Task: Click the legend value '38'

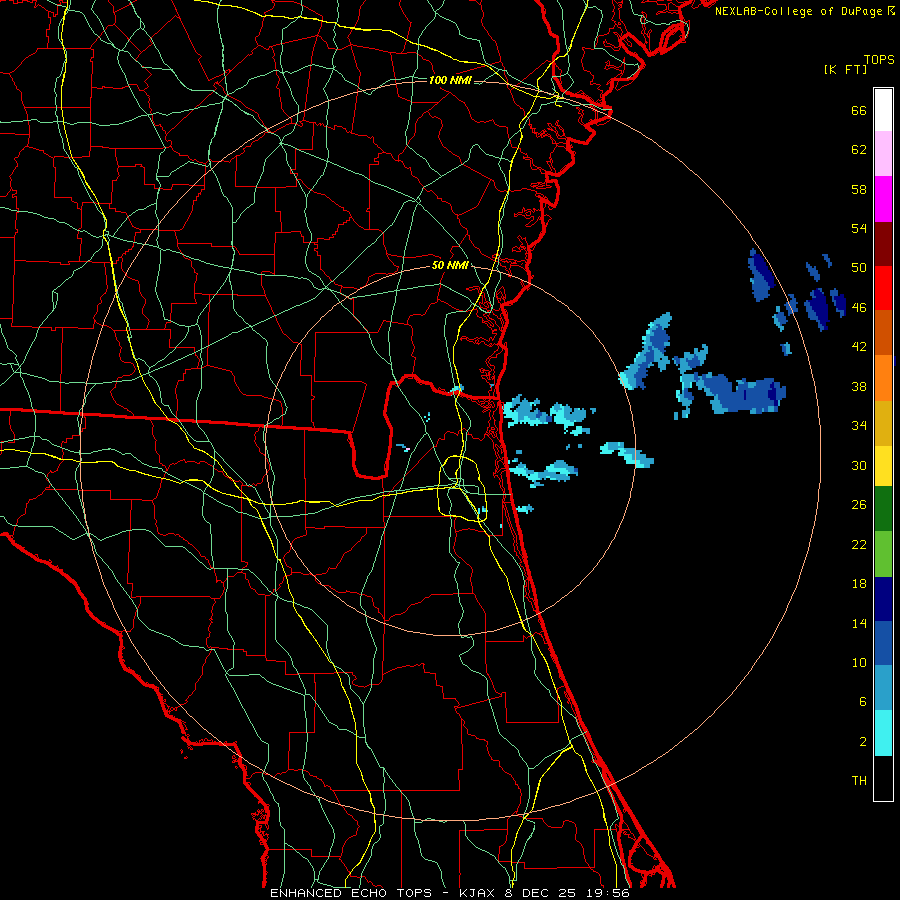Action: [859, 386]
